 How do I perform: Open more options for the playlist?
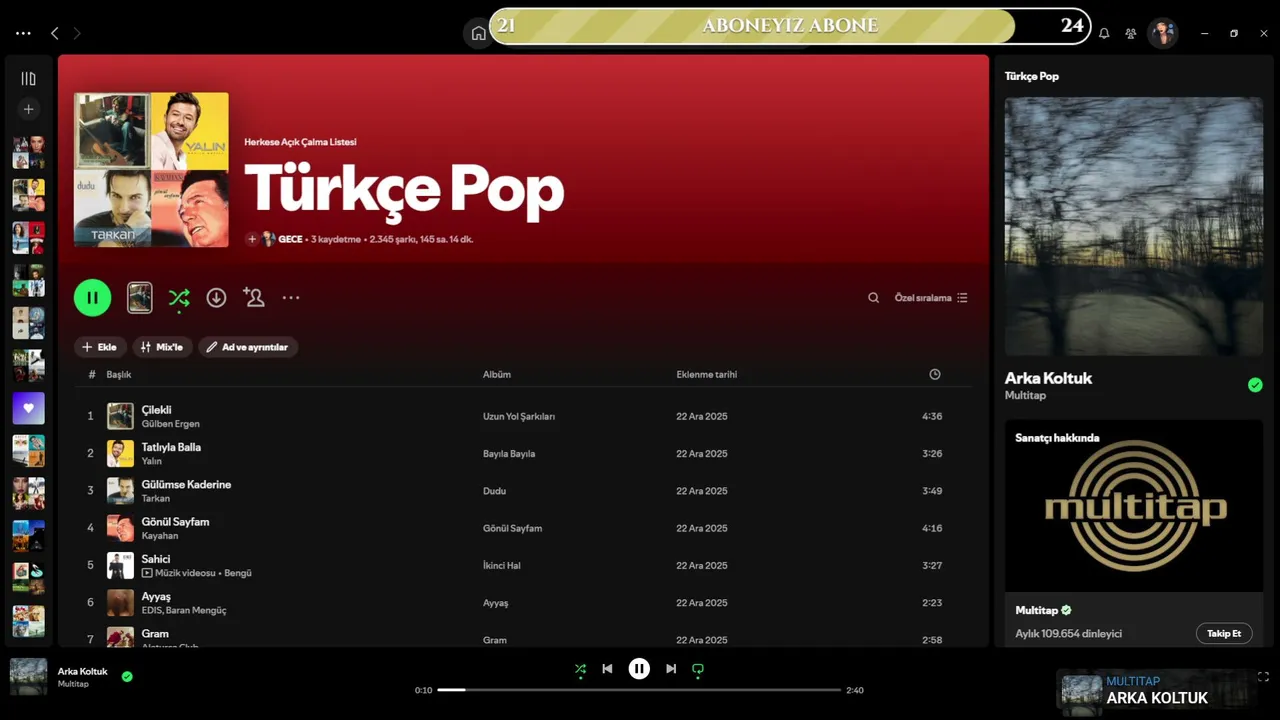tap(291, 297)
